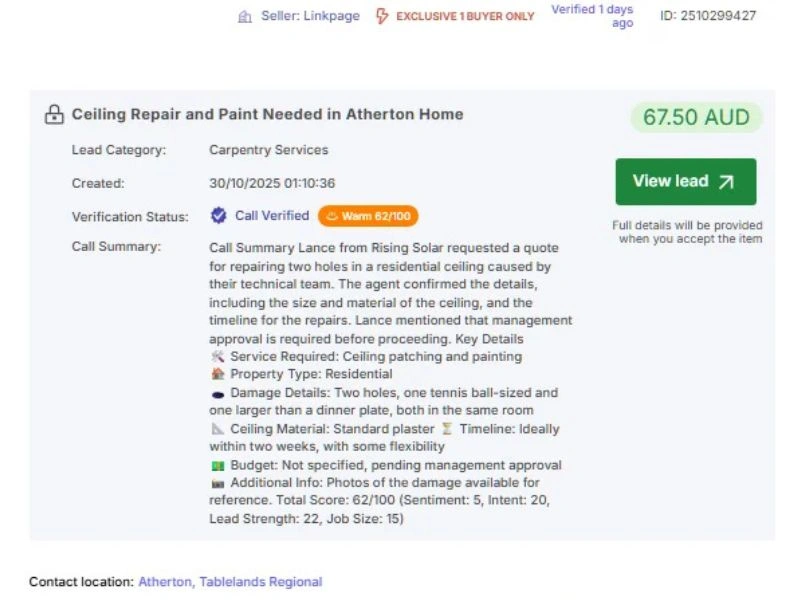800x600 pixels.
Task: Click the tools icon next to Service Required
Action: coord(218,356)
